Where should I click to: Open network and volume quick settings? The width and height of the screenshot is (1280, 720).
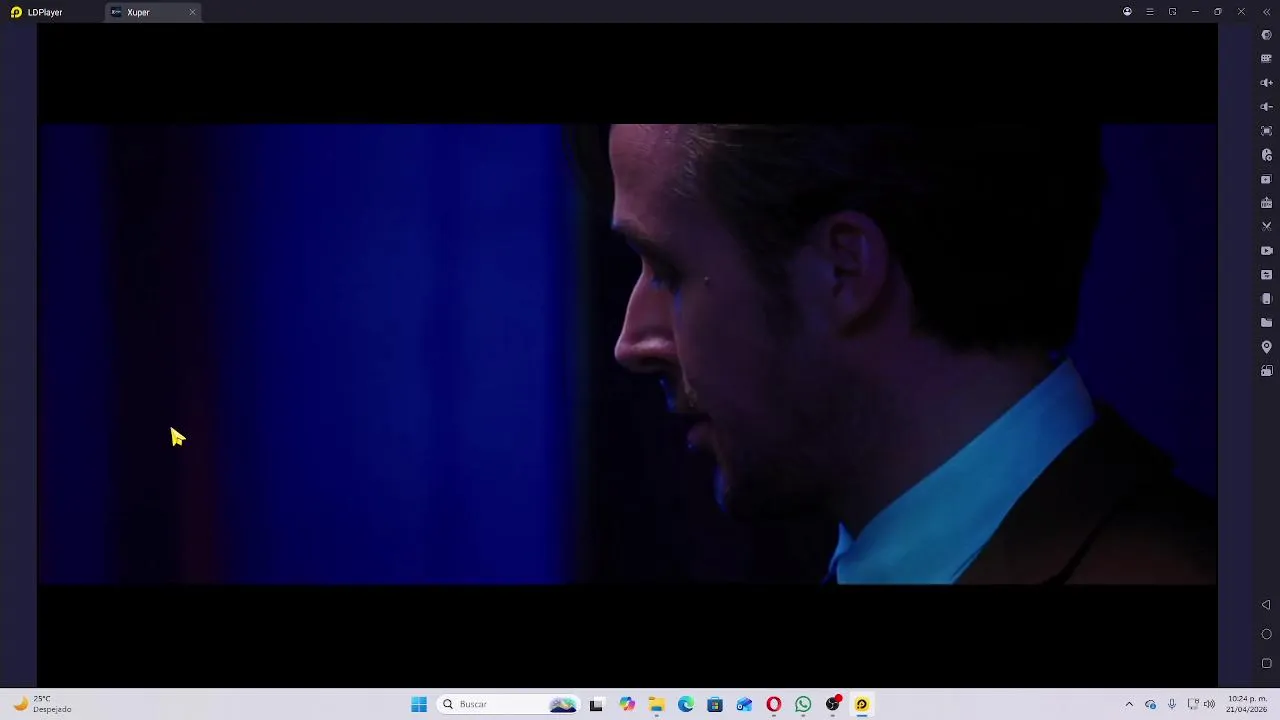pos(1201,704)
